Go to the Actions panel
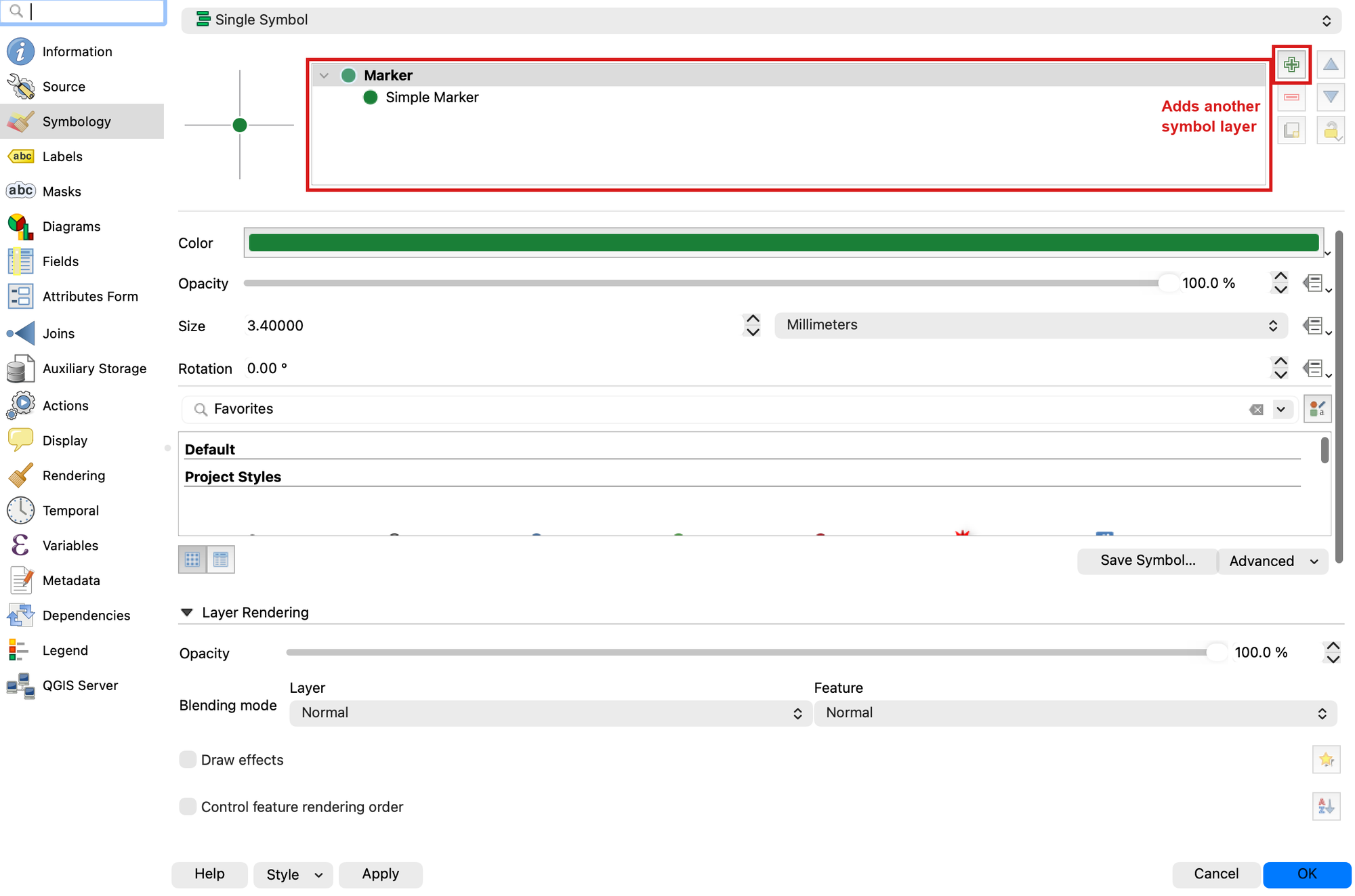Viewport: 1355px width, 896px height. point(82,406)
